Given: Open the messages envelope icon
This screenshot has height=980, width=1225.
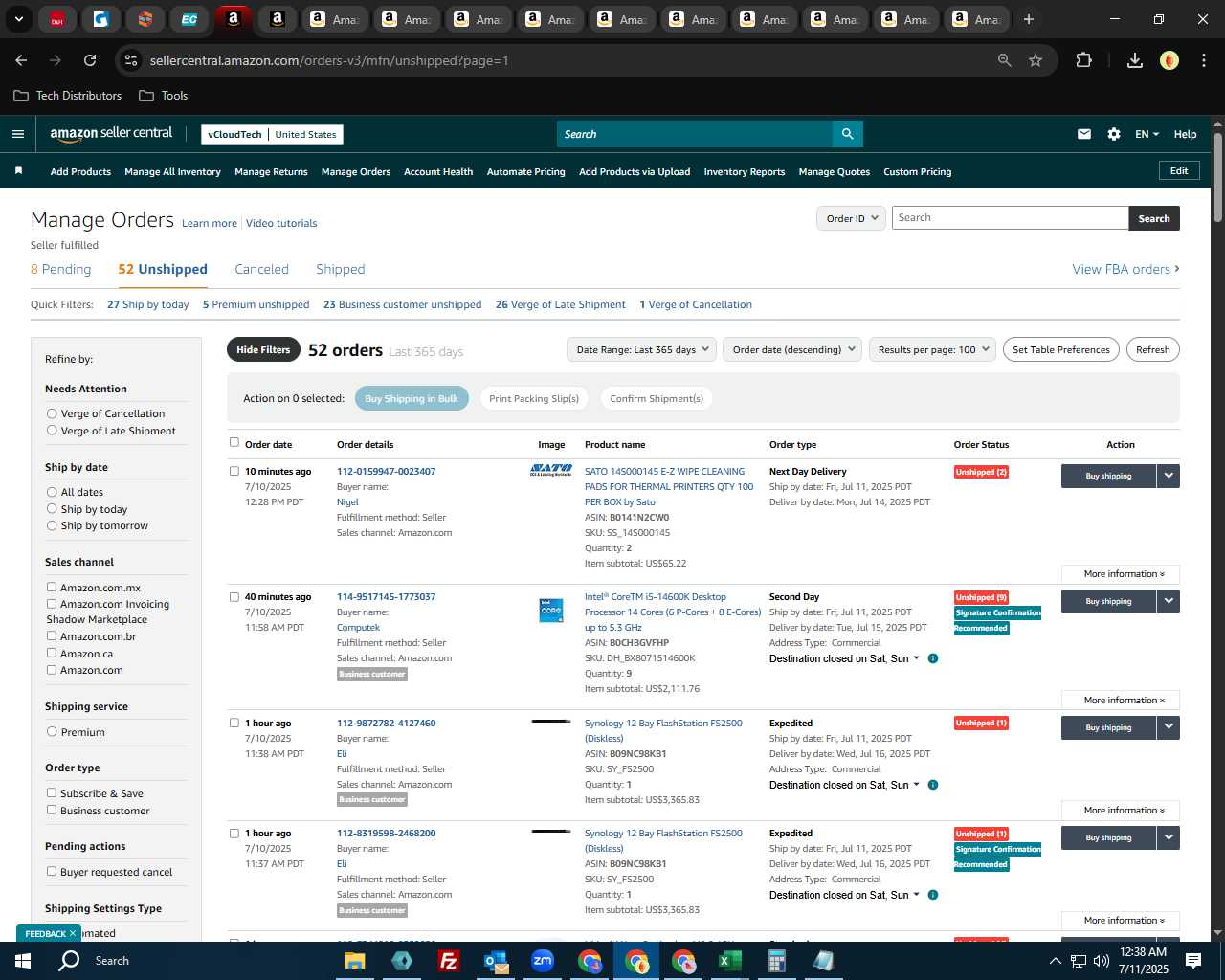Looking at the screenshot, I should tap(1084, 134).
